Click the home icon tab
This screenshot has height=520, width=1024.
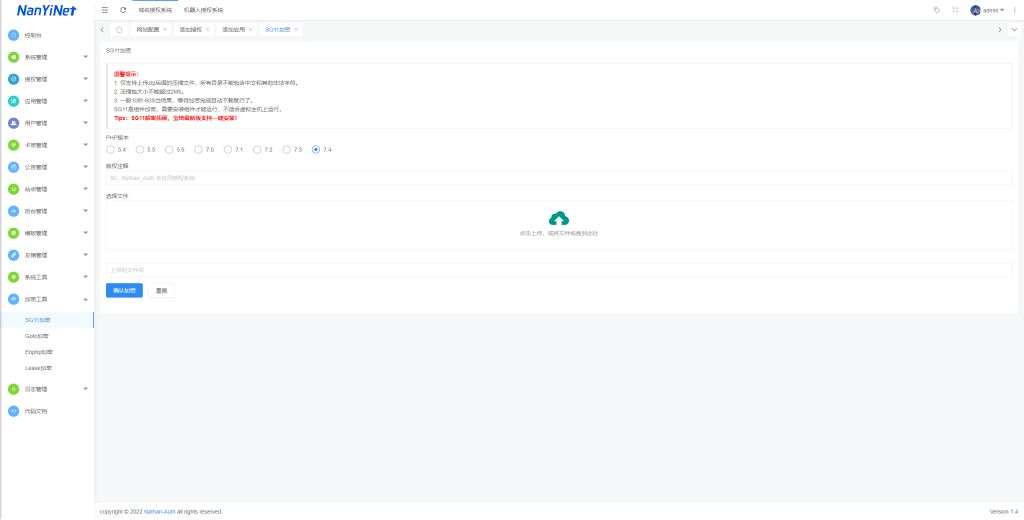click(x=119, y=30)
